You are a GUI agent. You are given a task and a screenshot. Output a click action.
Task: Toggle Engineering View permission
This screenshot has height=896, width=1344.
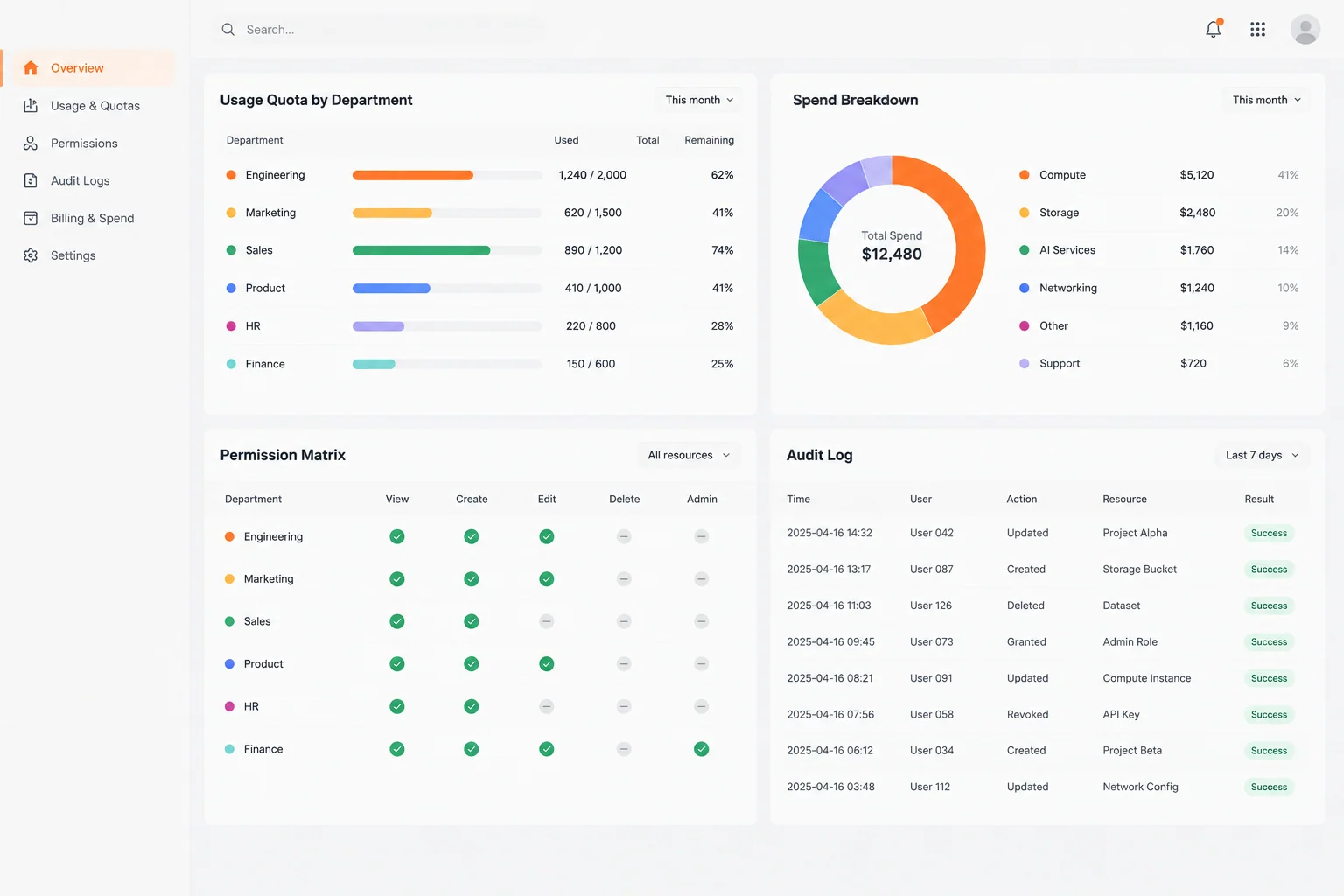397,536
